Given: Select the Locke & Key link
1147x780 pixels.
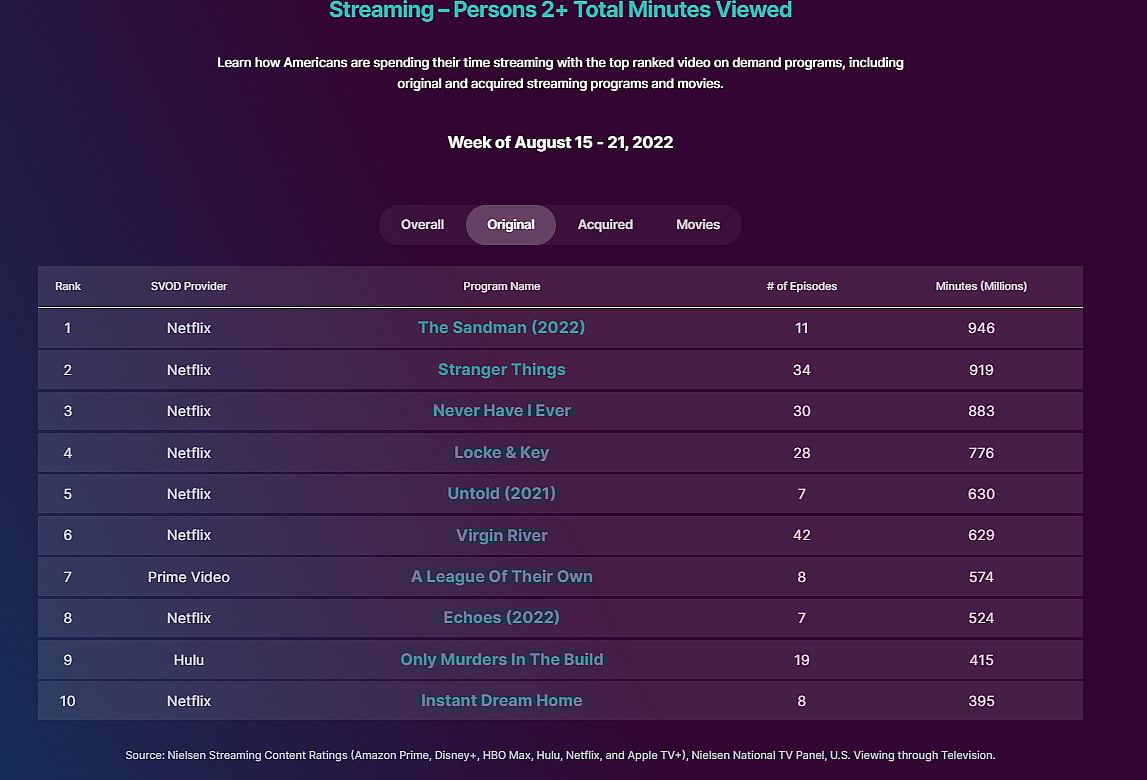Looking at the screenshot, I should [x=501, y=453].
